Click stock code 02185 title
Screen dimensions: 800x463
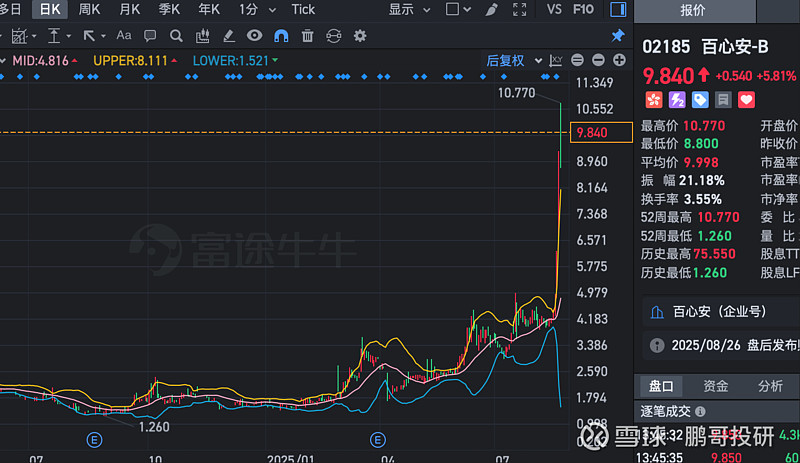tap(666, 47)
